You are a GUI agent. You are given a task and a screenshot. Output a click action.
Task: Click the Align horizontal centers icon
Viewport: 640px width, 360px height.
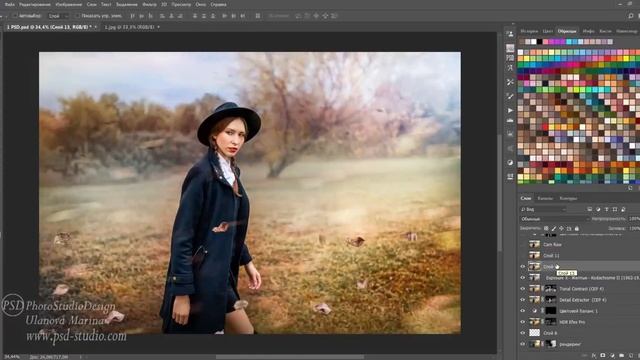point(171,16)
